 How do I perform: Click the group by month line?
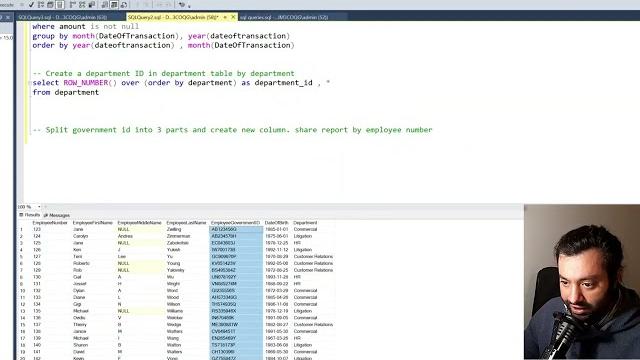161,36
